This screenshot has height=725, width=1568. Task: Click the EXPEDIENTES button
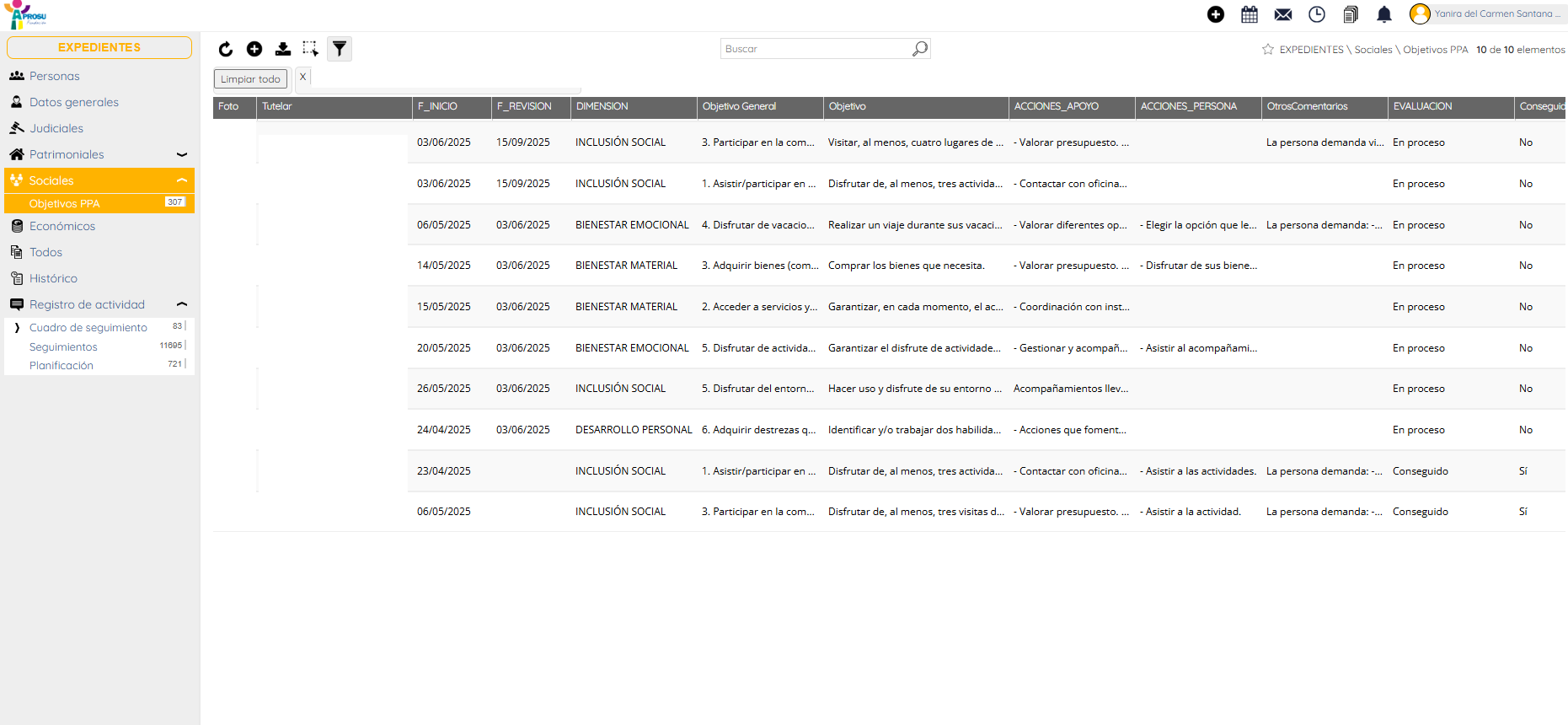pyautogui.click(x=99, y=48)
